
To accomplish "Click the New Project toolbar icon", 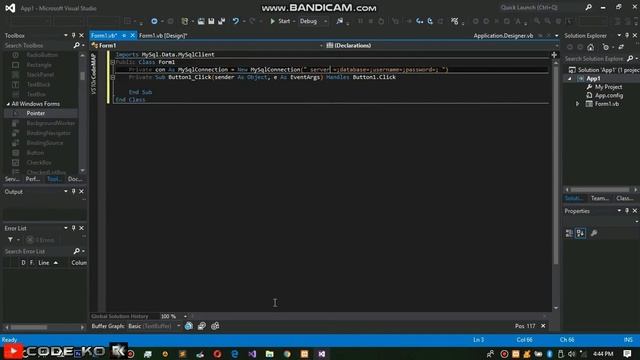I will pyautogui.click(x=185, y=21).
